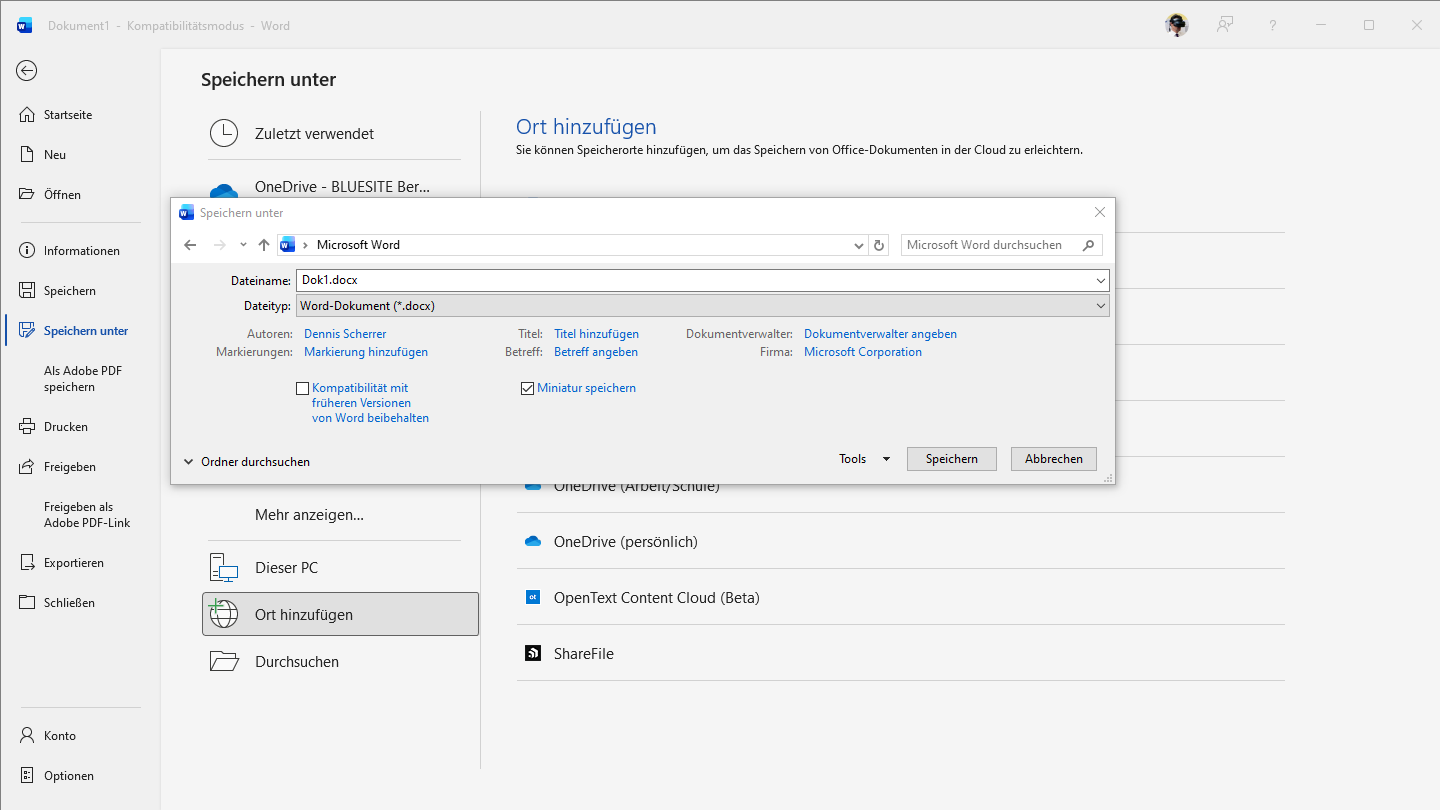This screenshot has height=810, width=1440.
Task: Enable the Kompatibilität mit früheren Versionen checkbox
Action: click(303, 388)
